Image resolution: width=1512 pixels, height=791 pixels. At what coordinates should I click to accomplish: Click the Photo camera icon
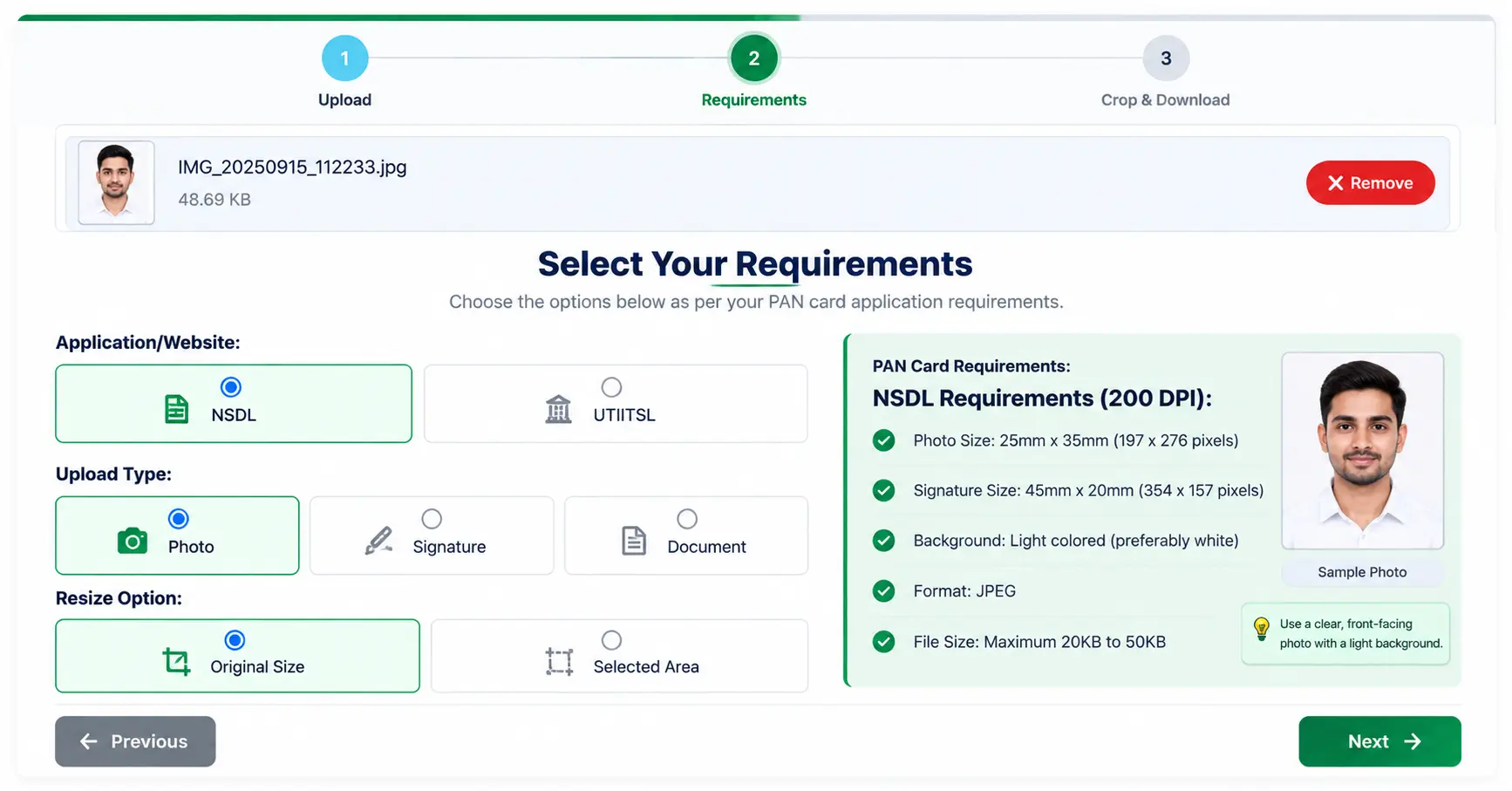pyautogui.click(x=133, y=541)
